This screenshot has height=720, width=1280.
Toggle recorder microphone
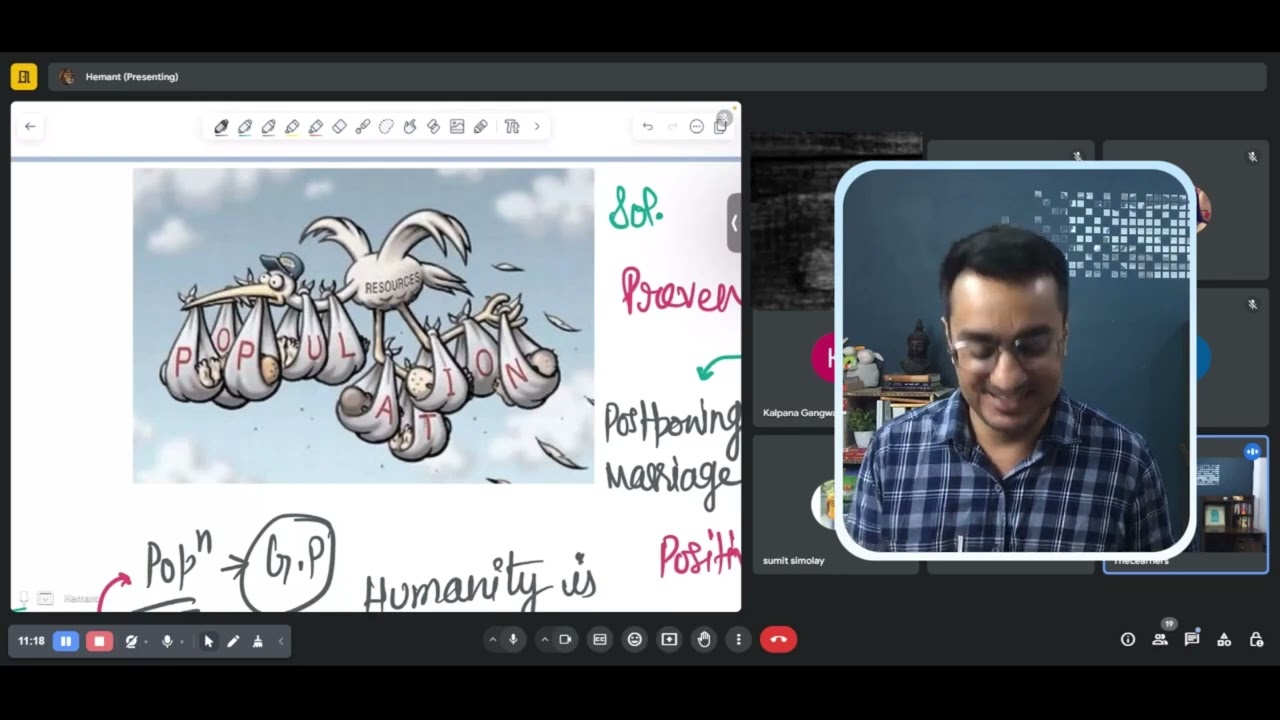(x=167, y=641)
